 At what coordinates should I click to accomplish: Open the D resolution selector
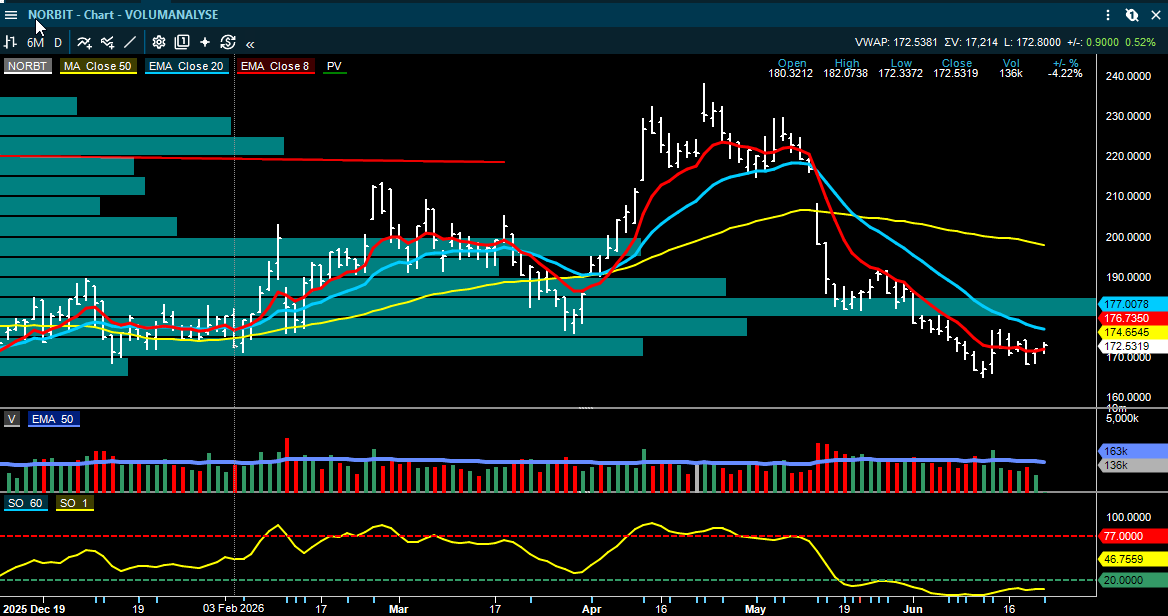pyautogui.click(x=57, y=43)
